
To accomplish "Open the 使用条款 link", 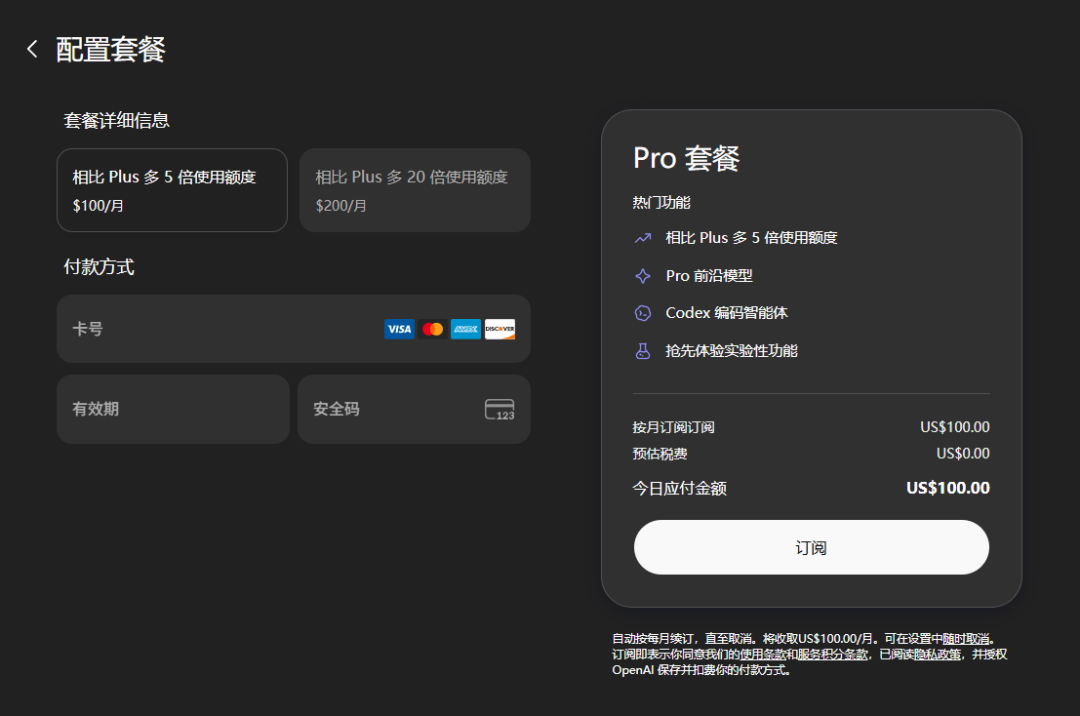I will point(763,655).
